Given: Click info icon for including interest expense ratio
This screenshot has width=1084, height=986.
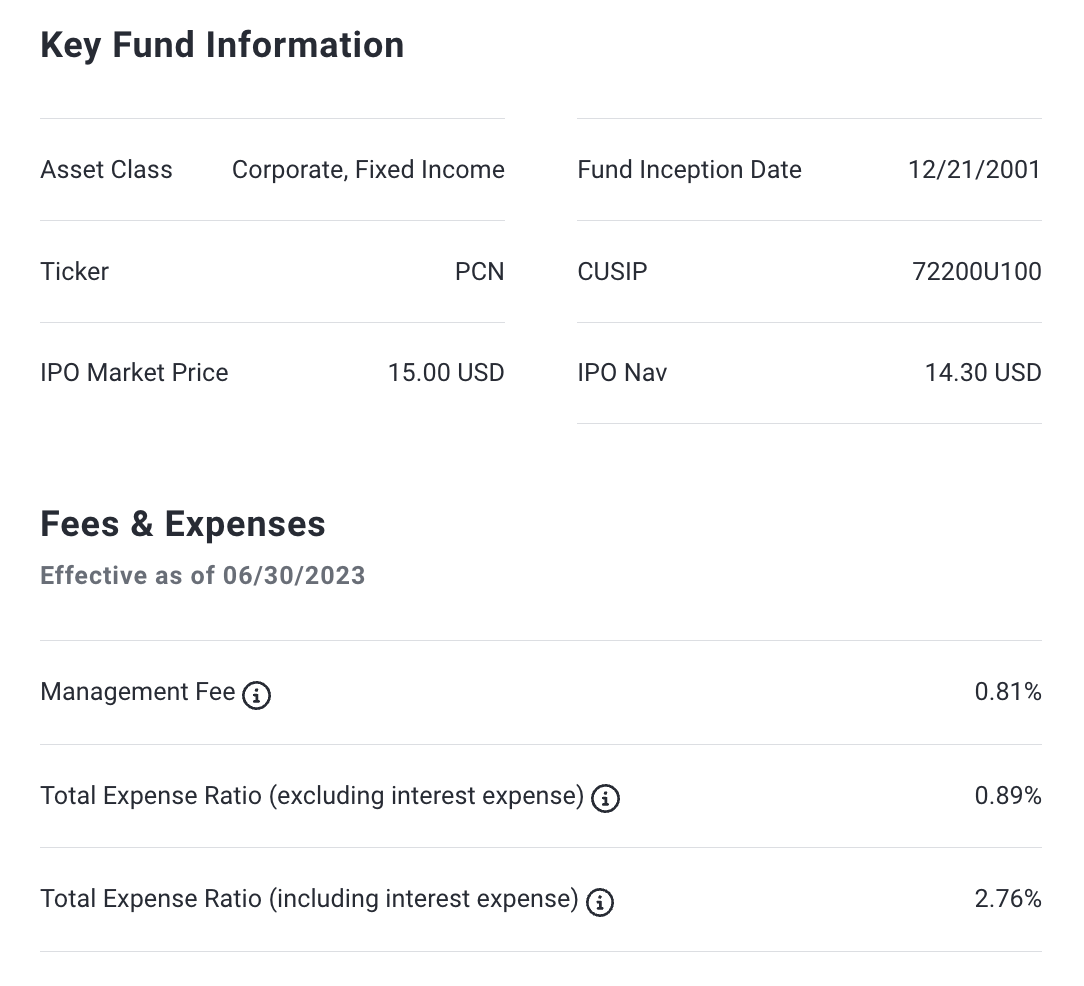Looking at the screenshot, I should (600, 902).
